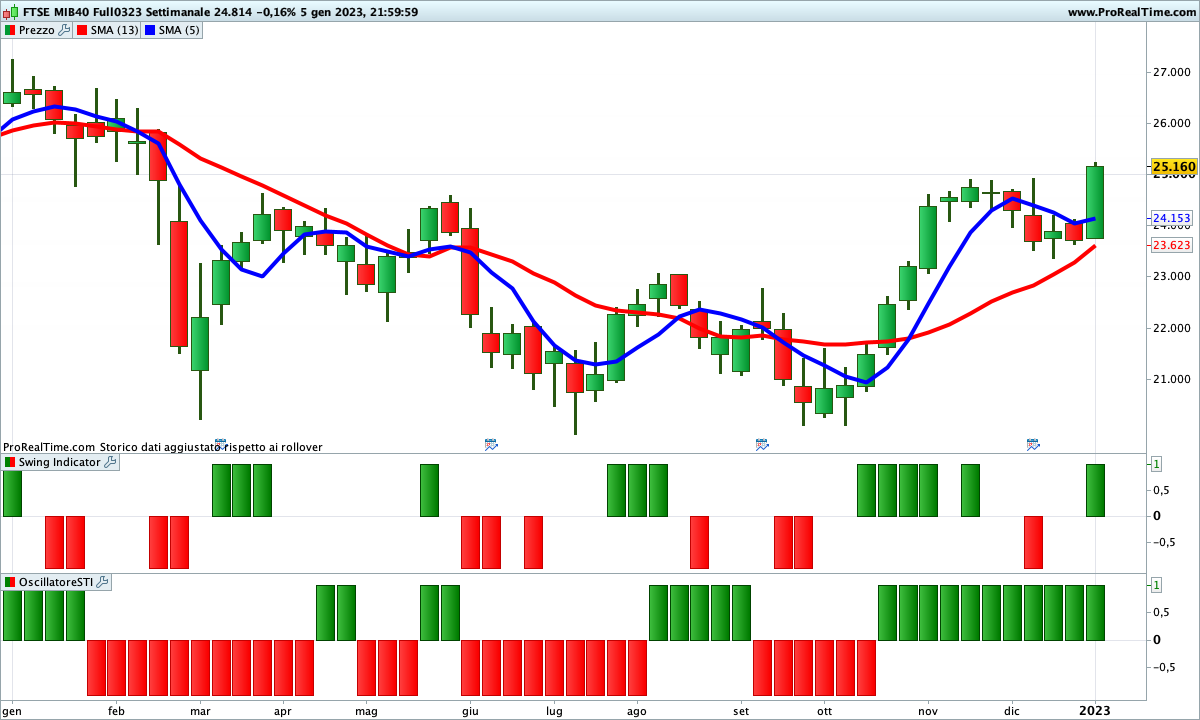Click the green 1 value tag of OscillatoreSTI
Screen dimensions: 1200x720
pos(1156,584)
